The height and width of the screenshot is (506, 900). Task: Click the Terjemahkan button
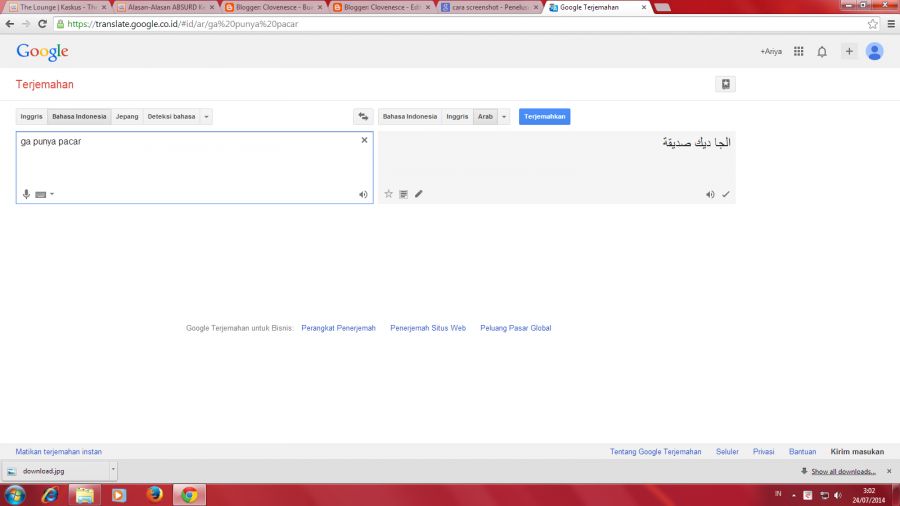pos(544,116)
